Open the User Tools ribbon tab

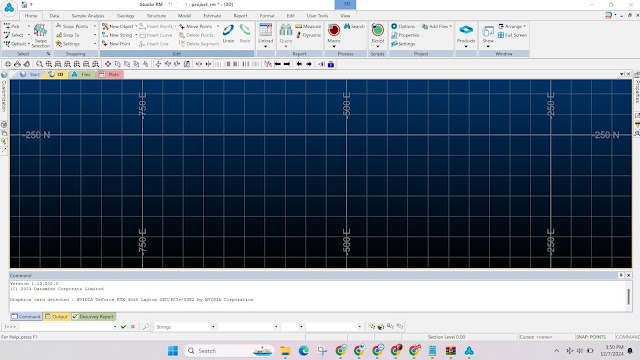317,16
